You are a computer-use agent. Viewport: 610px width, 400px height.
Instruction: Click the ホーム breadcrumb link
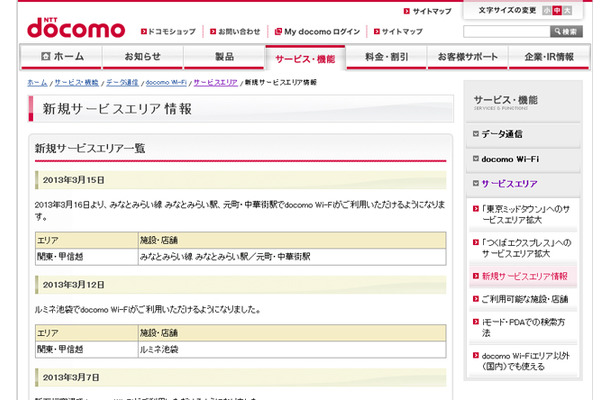click(x=37, y=82)
